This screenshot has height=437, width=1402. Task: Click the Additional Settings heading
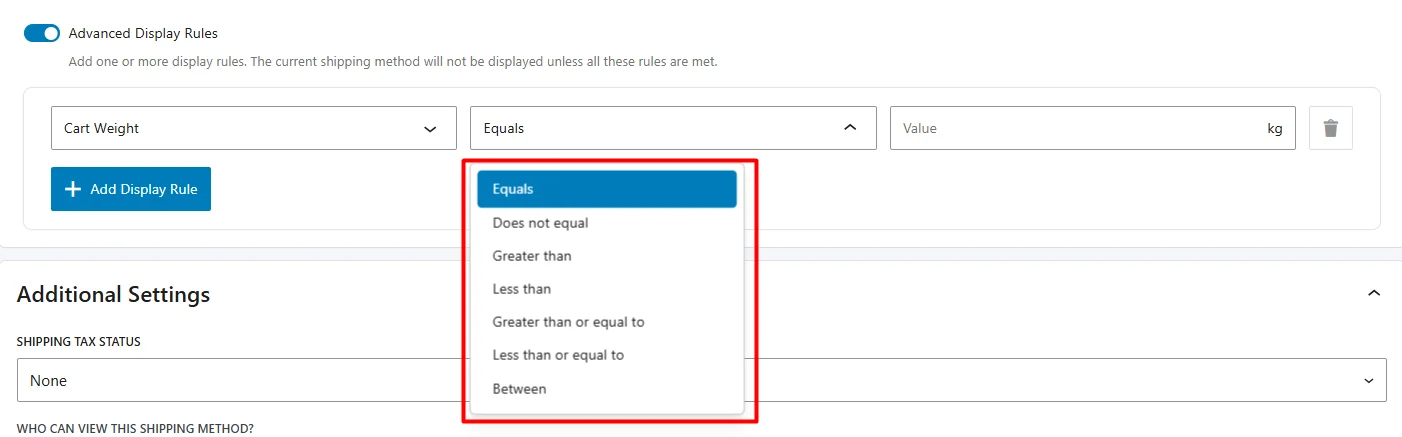113,294
